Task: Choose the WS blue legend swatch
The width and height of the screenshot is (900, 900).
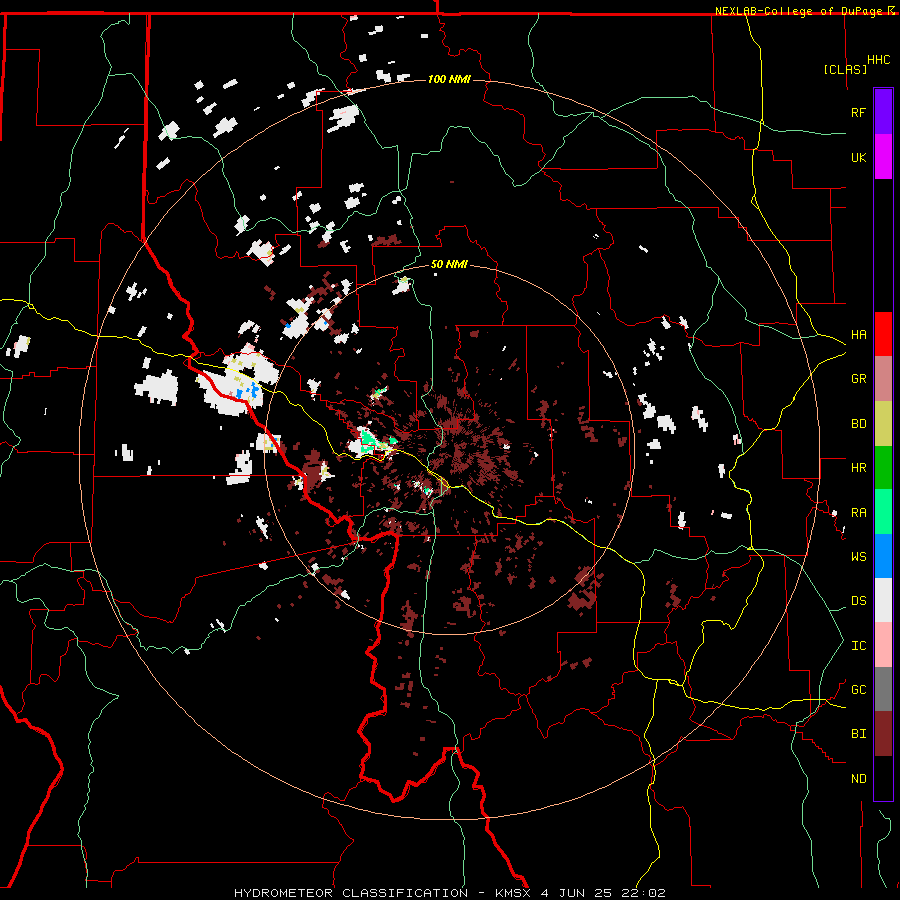Action: (883, 556)
